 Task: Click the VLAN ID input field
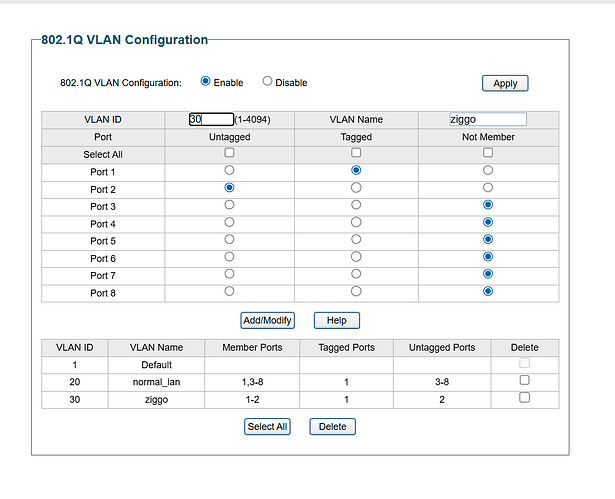(211, 119)
